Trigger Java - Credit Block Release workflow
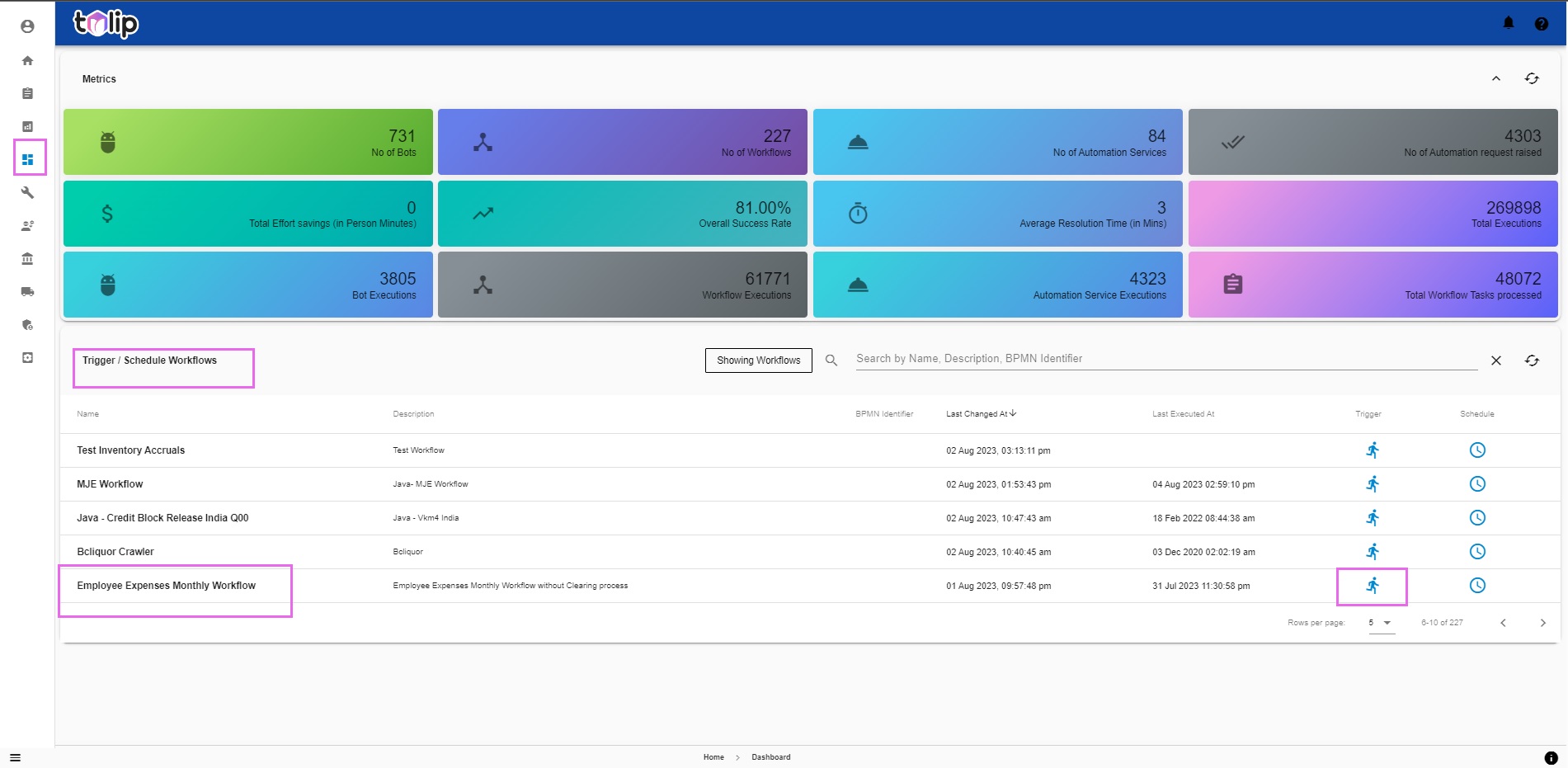Viewport: 1568px width, 768px height. point(1373,518)
